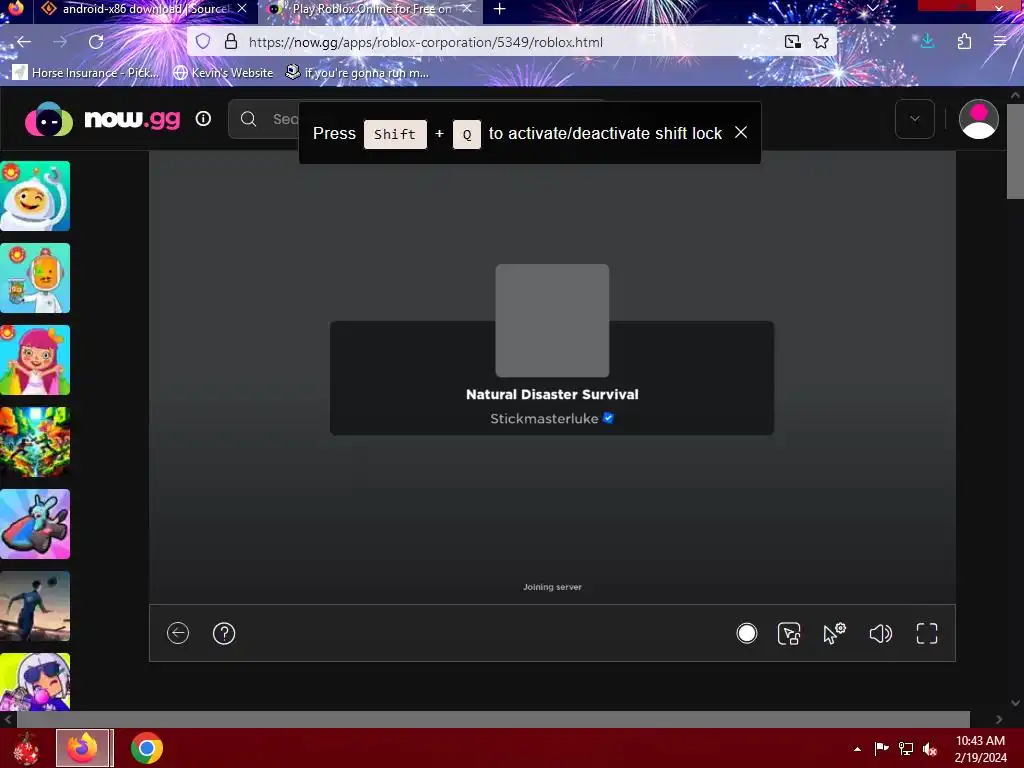Image resolution: width=1024 pixels, height=768 pixels.
Task: Click the horizontal page scrollbar
Action: [493, 719]
